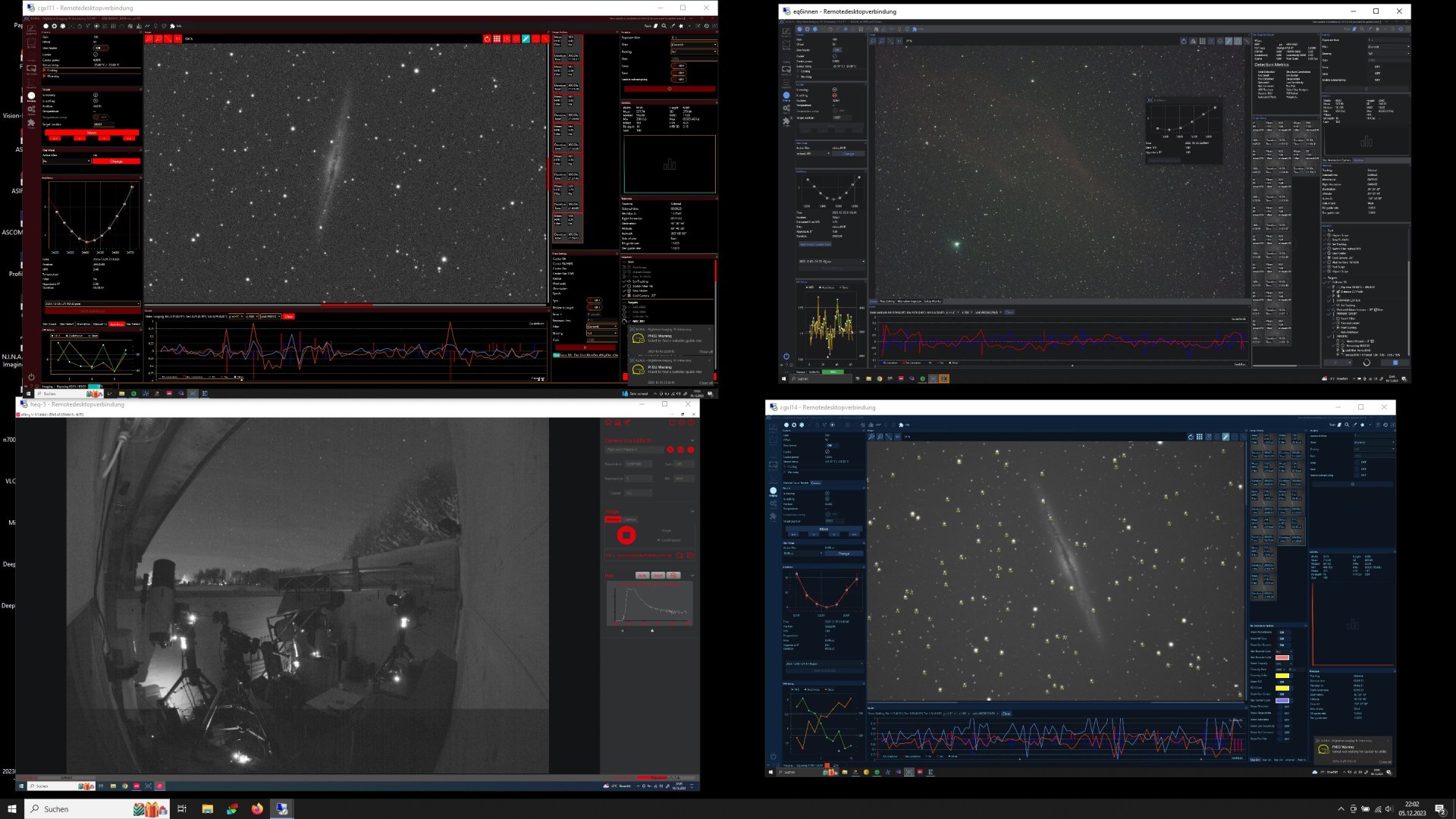This screenshot has height=819, width=1456.
Task: Click Clear button above cgxl14 guiding graph
Action: tap(1006, 714)
